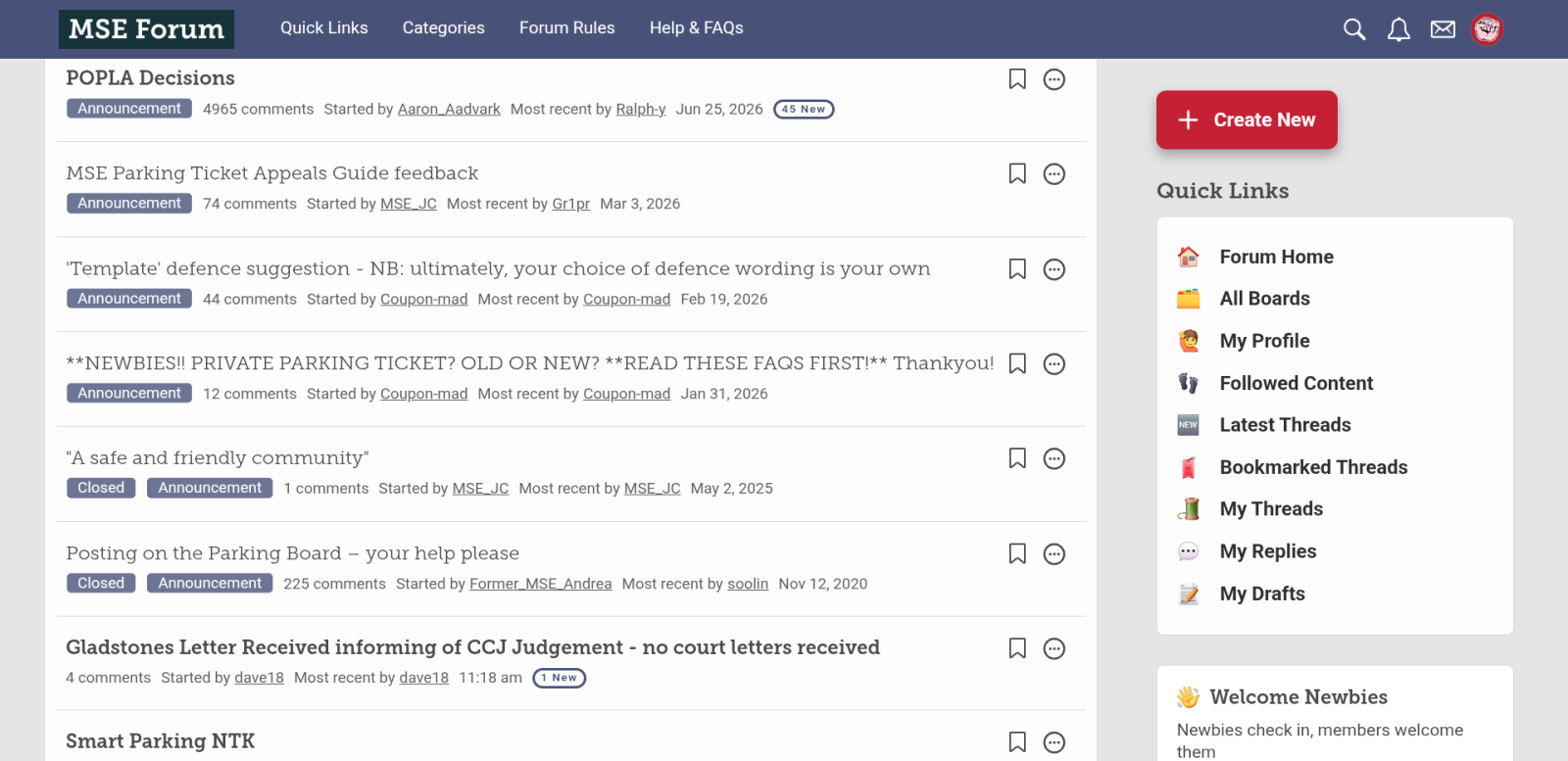Image resolution: width=1568 pixels, height=761 pixels.
Task: Open Forum Home quick link
Action: pos(1276,257)
